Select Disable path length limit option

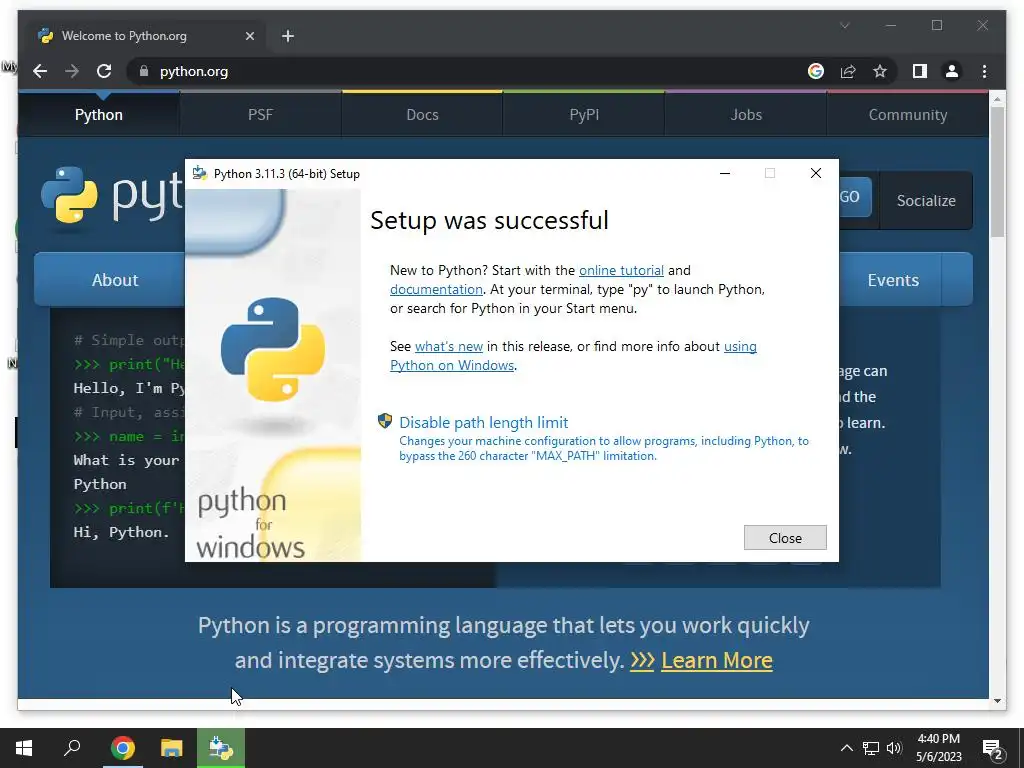[483, 423]
